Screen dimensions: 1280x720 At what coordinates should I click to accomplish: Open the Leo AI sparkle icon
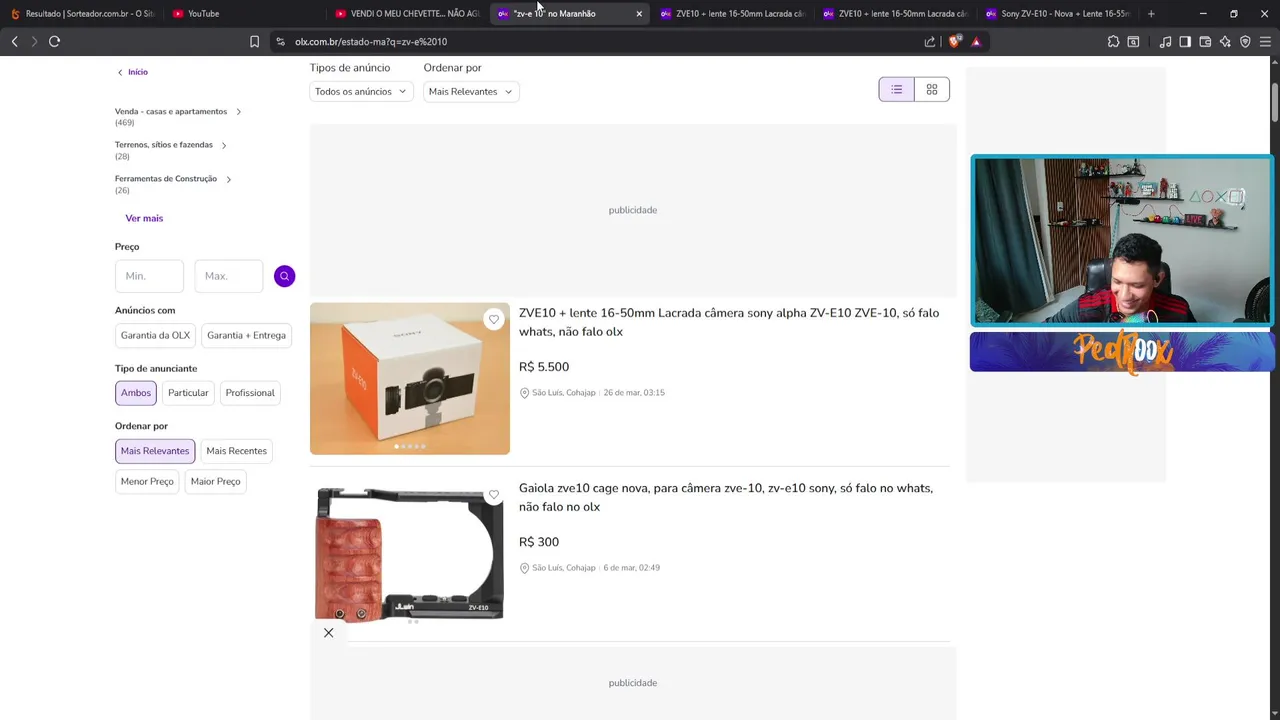pyautogui.click(x=1225, y=41)
